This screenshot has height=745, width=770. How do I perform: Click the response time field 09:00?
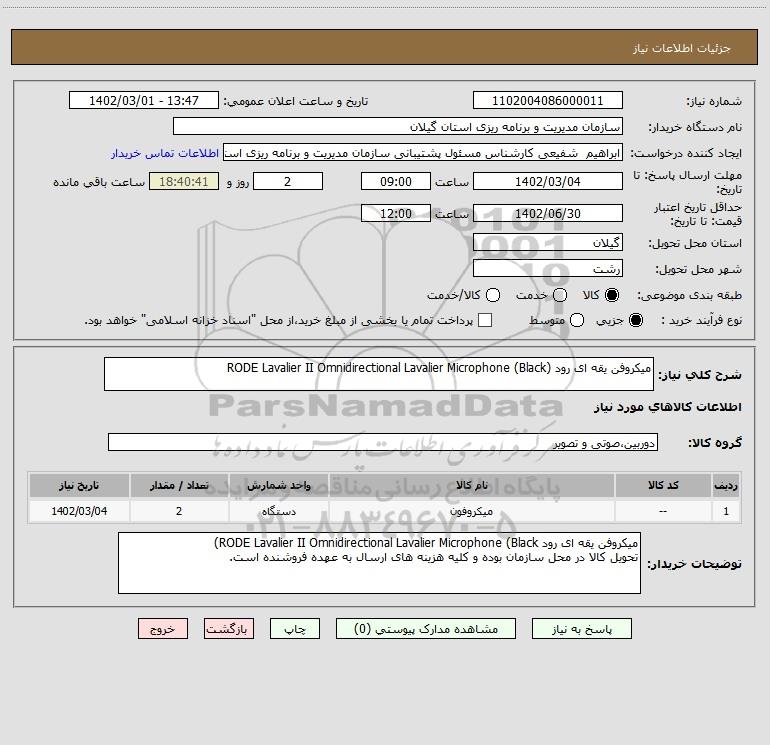(396, 181)
